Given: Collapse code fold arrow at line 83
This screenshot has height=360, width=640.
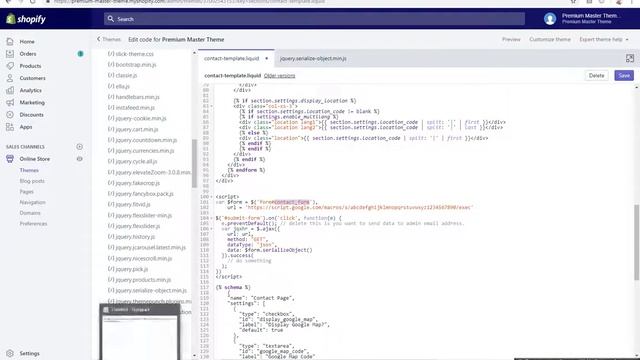Looking at the screenshot, I should coord(211,106).
